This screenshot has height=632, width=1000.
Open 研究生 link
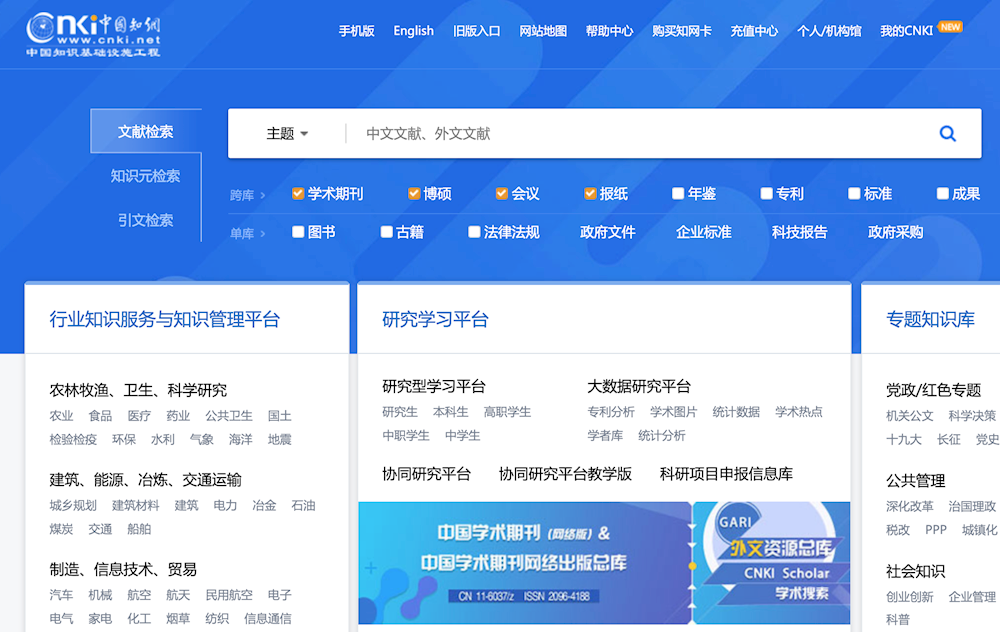(x=400, y=412)
